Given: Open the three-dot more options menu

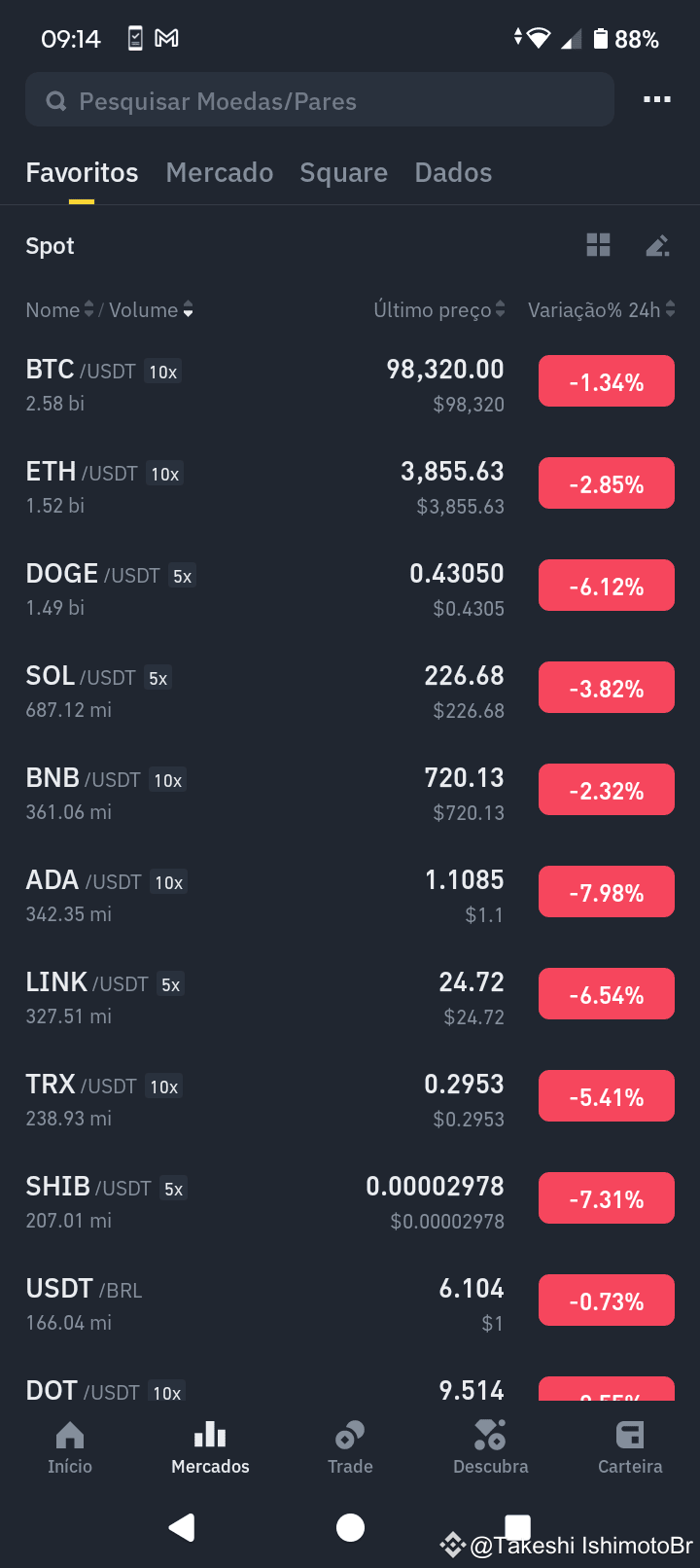Looking at the screenshot, I should 657,99.
